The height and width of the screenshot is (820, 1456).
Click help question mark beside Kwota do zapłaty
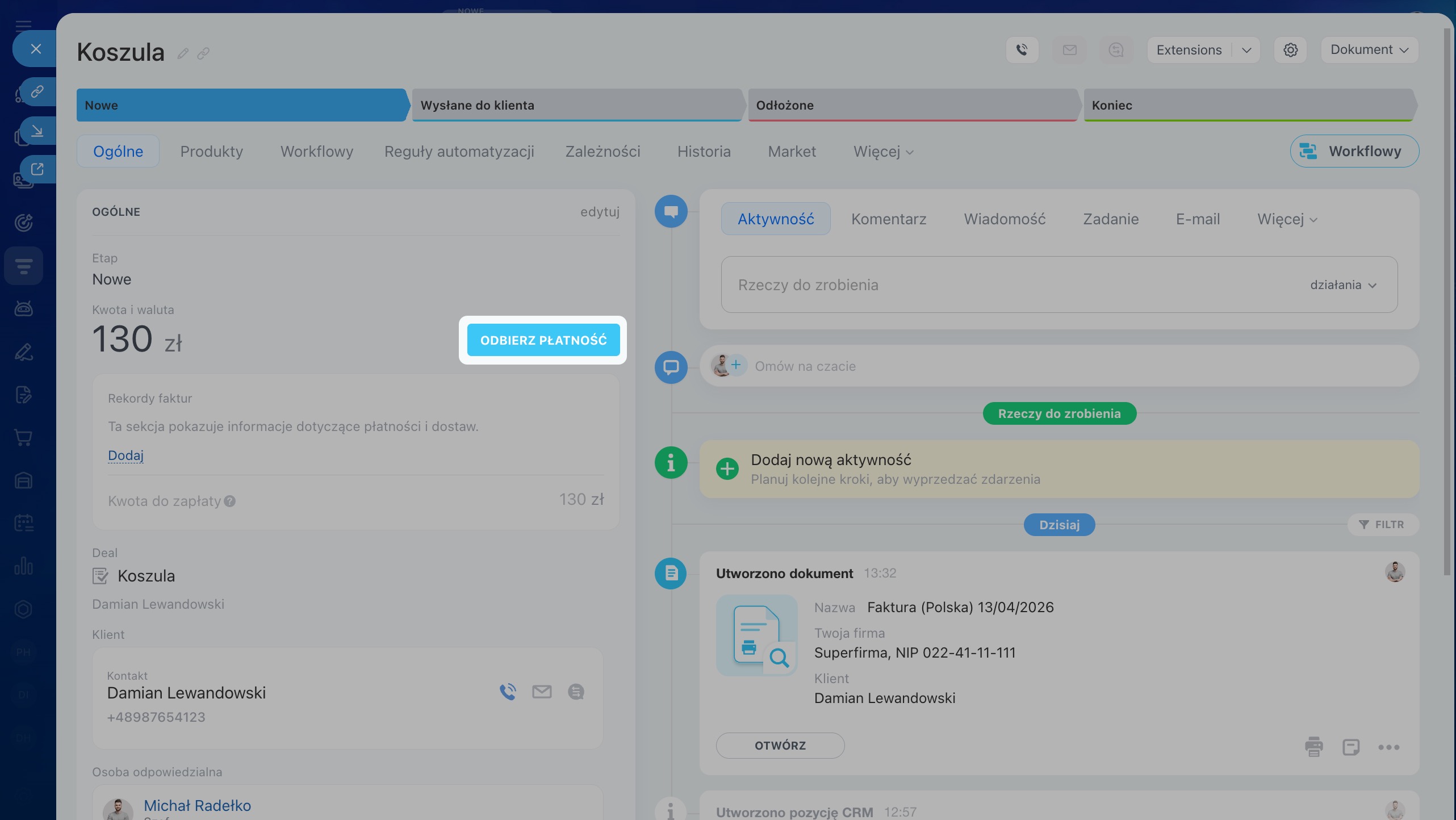(229, 501)
